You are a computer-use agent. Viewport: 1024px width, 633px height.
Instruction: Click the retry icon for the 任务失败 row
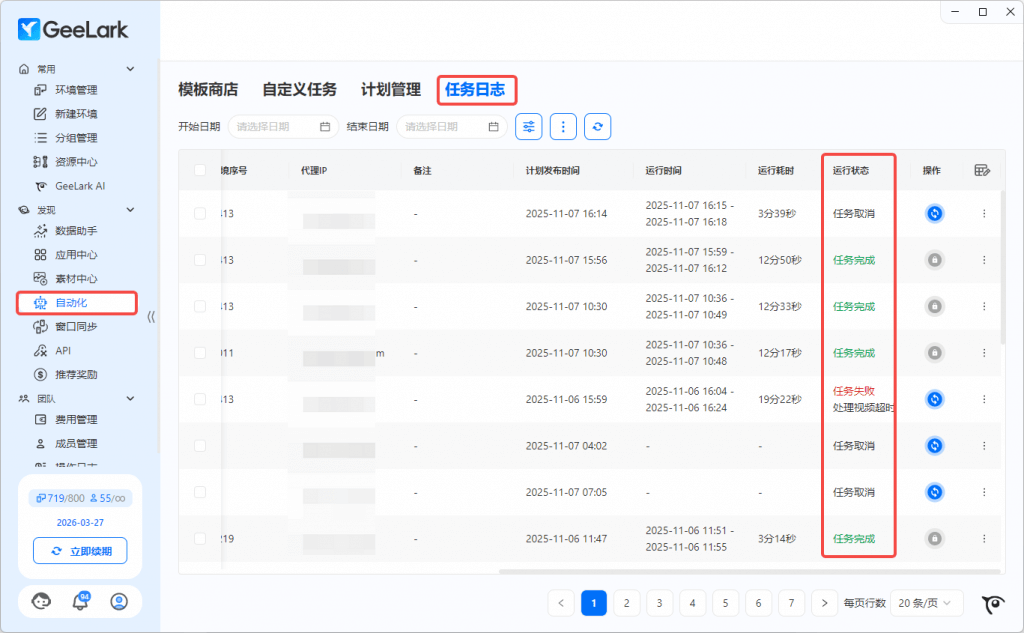click(x=934, y=399)
